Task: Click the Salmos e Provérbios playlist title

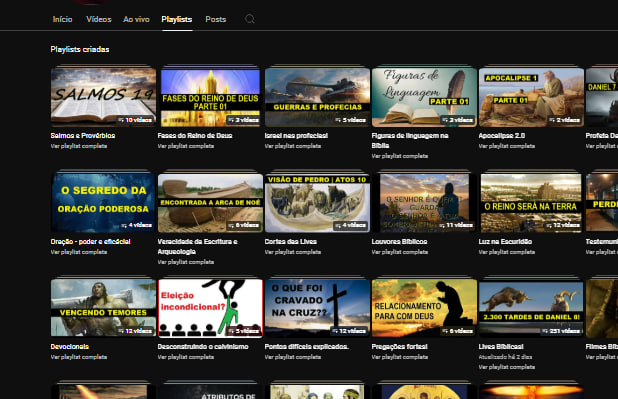Action: 83,136
